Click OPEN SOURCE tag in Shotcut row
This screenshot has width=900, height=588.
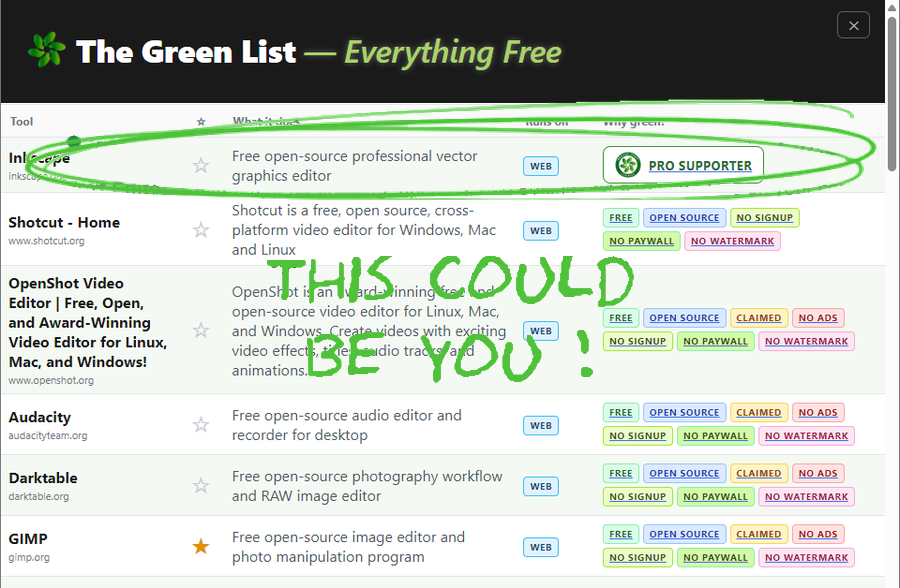(684, 218)
